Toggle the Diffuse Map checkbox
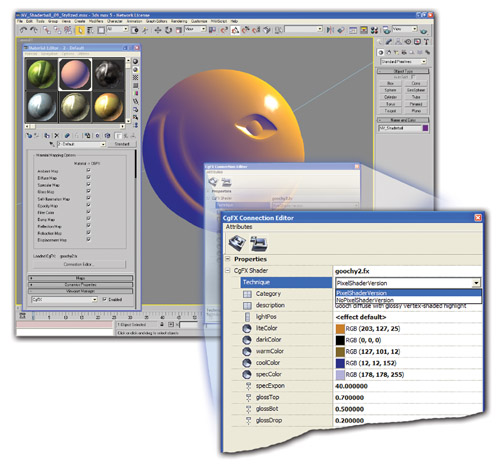500x471 pixels. pyautogui.click(x=88, y=177)
